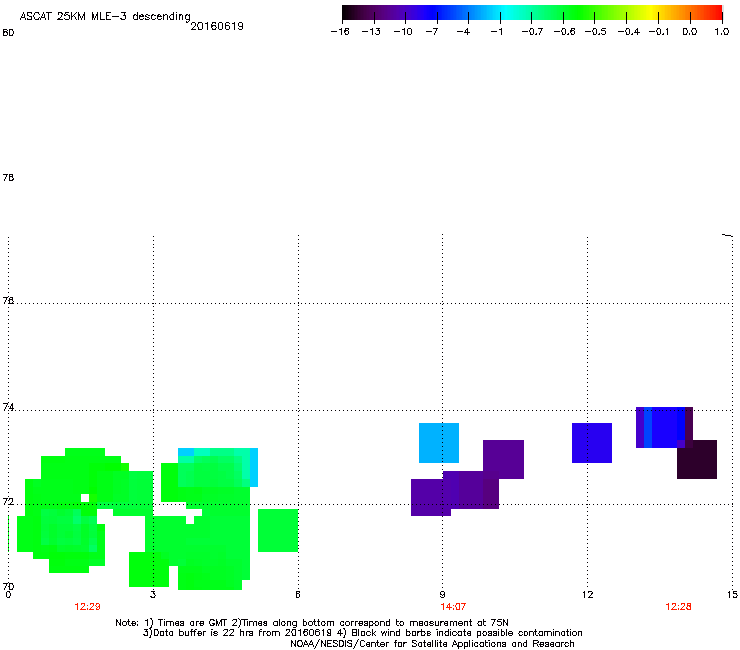Image resolution: width=740 pixels, height=650 pixels.
Task: Click the color scale label 1.0
Action: pos(722,32)
